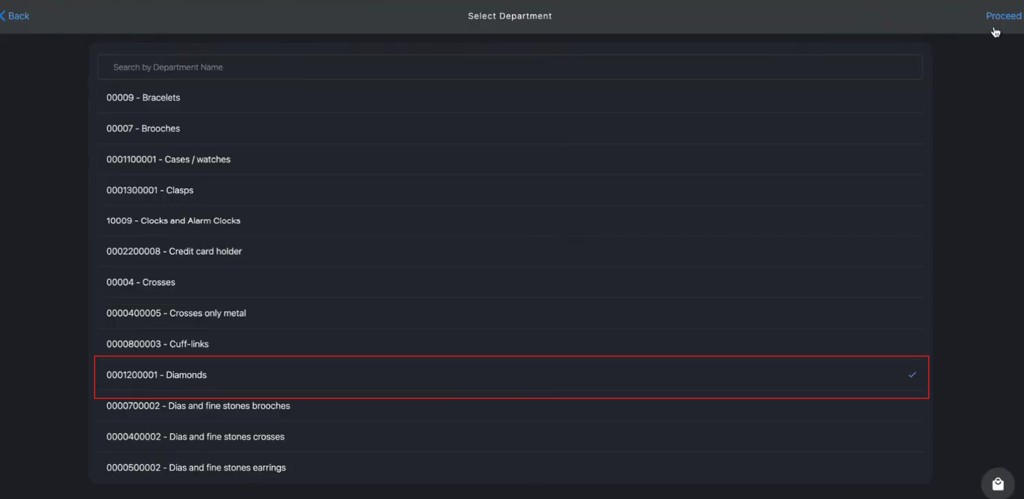Image resolution: width=1024 pixels, height=499 pixels.
Task: Select Dias and fine stones crosses
Action: (x=509, y=436)
